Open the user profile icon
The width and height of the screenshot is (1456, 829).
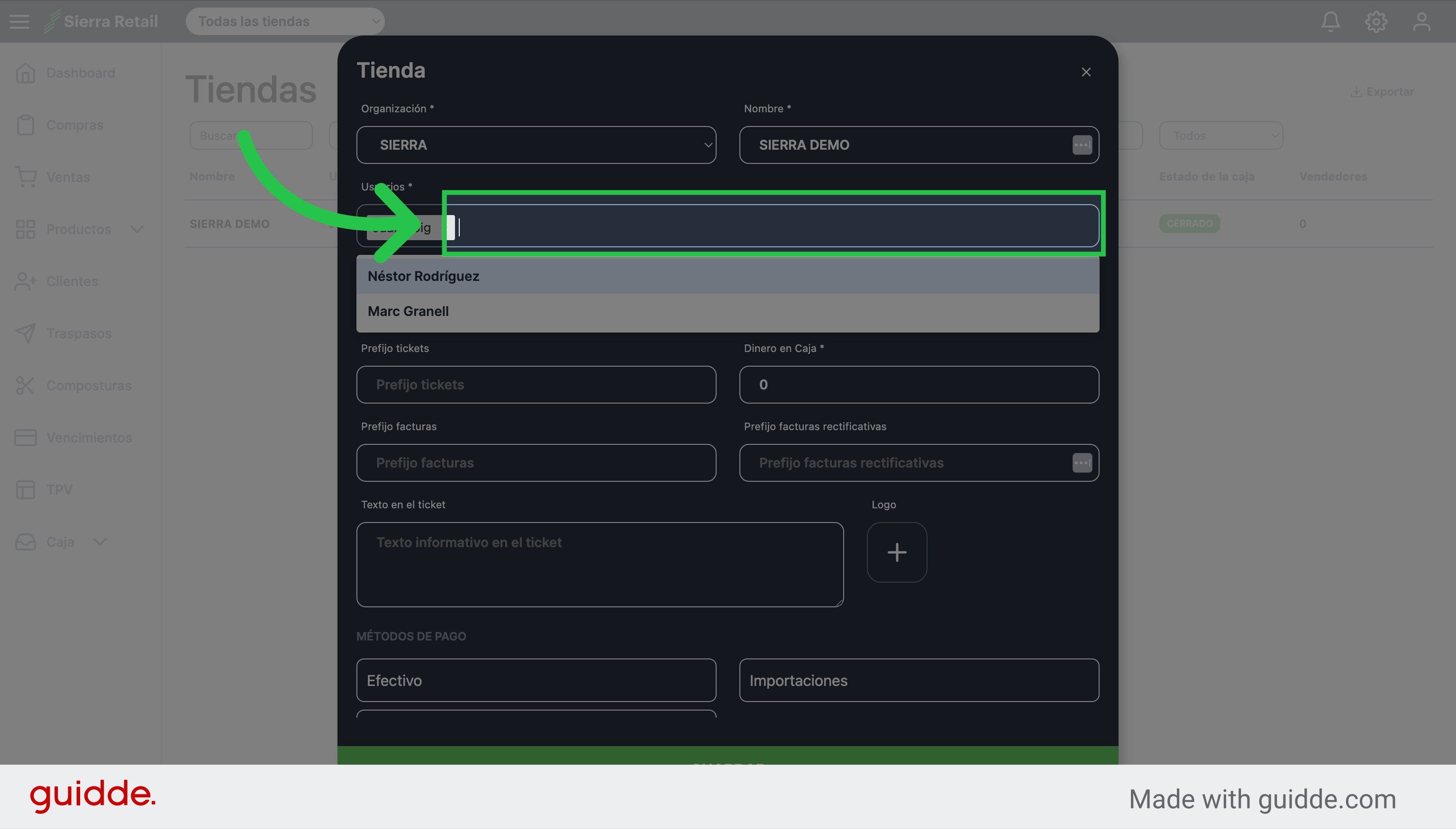tap(1421, 22)
